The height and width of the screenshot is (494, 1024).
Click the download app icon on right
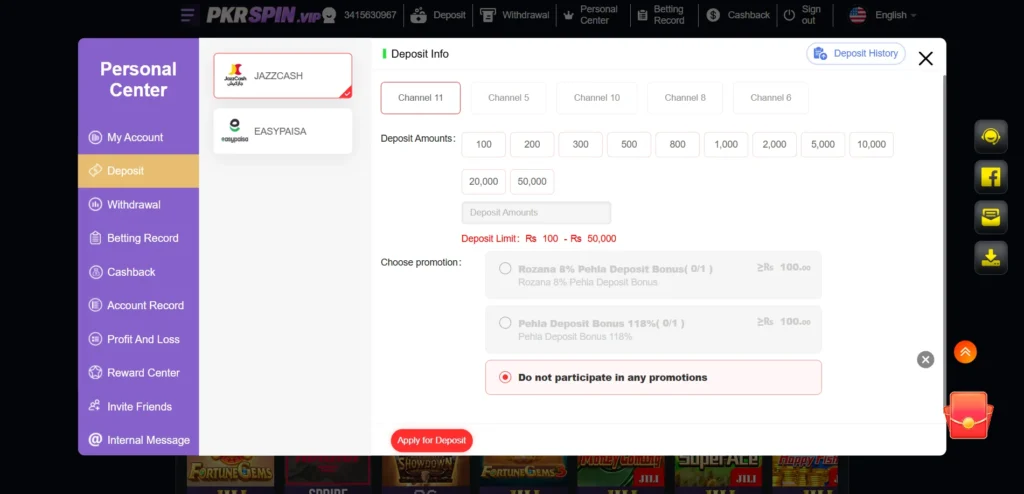pos(991,257)
